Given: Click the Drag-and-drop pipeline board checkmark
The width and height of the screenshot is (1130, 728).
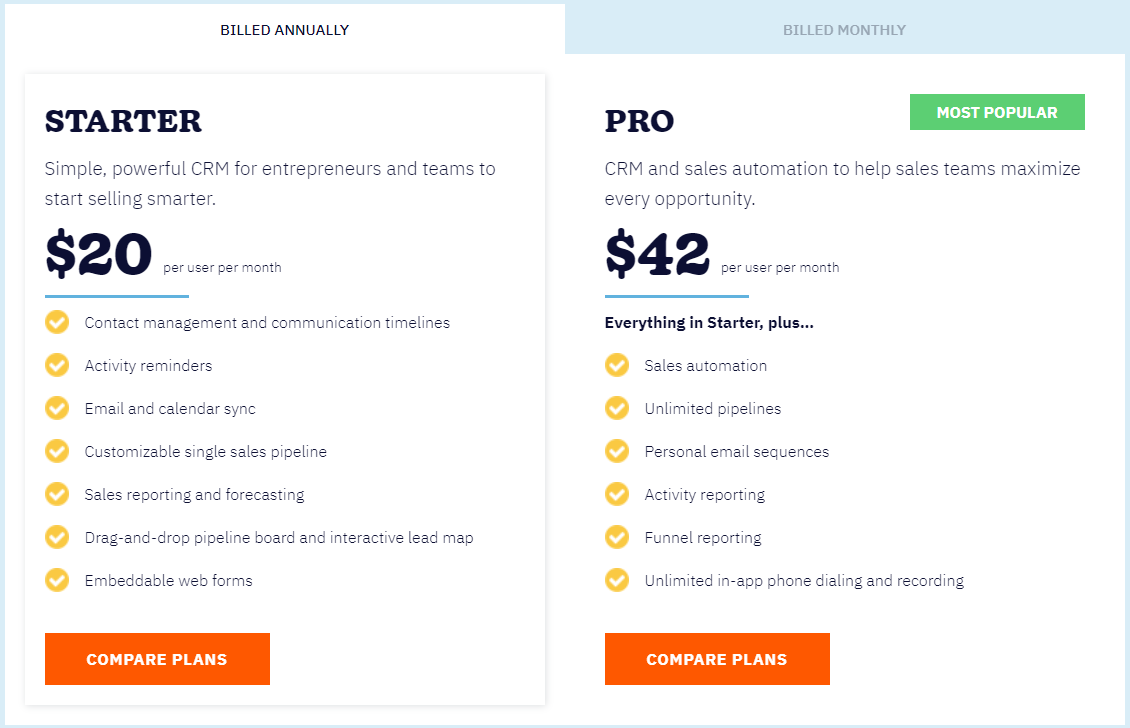Looking at the screenshot, I should coord(57,537).
